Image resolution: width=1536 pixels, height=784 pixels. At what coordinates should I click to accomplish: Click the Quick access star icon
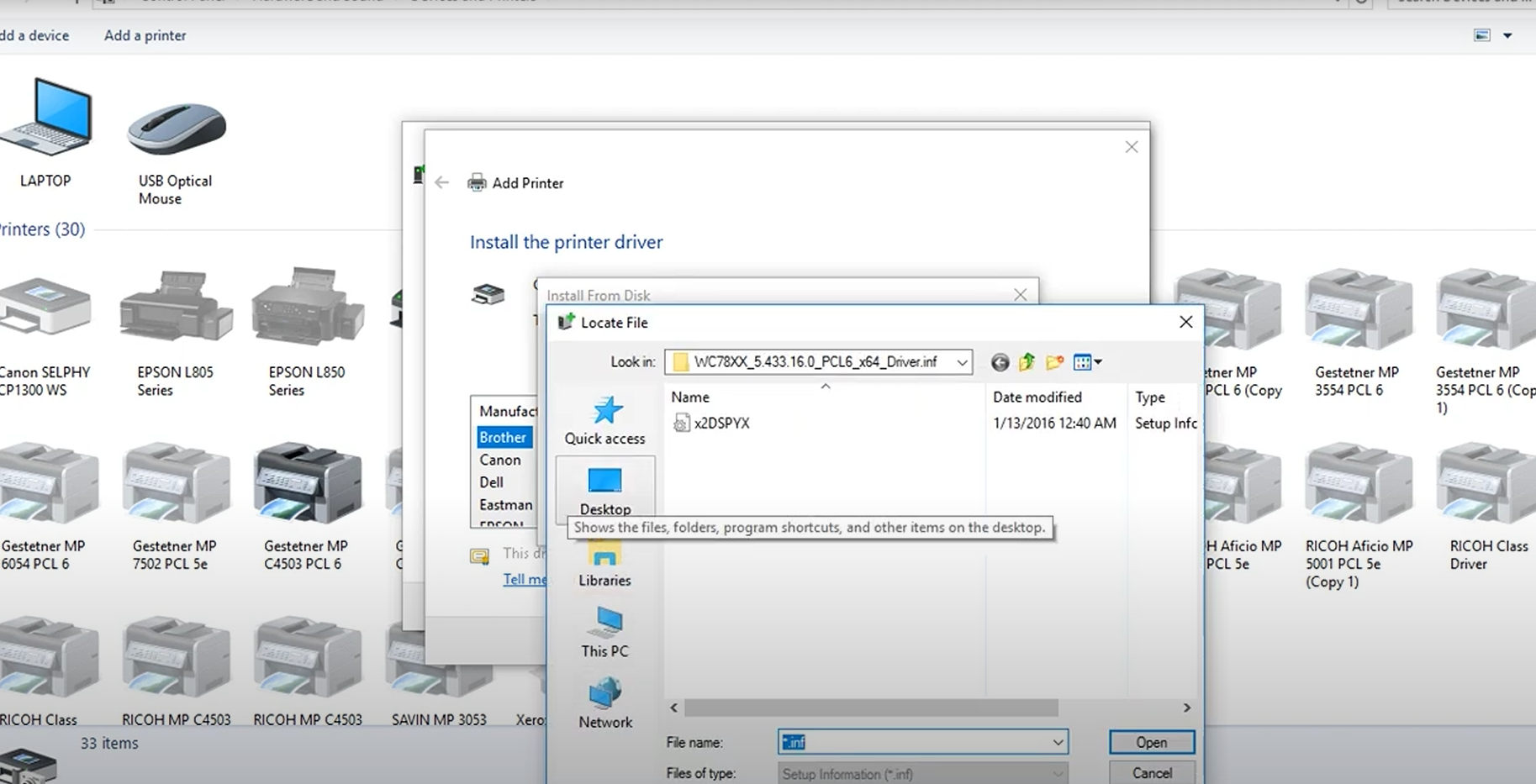click(x=605, y=411)
